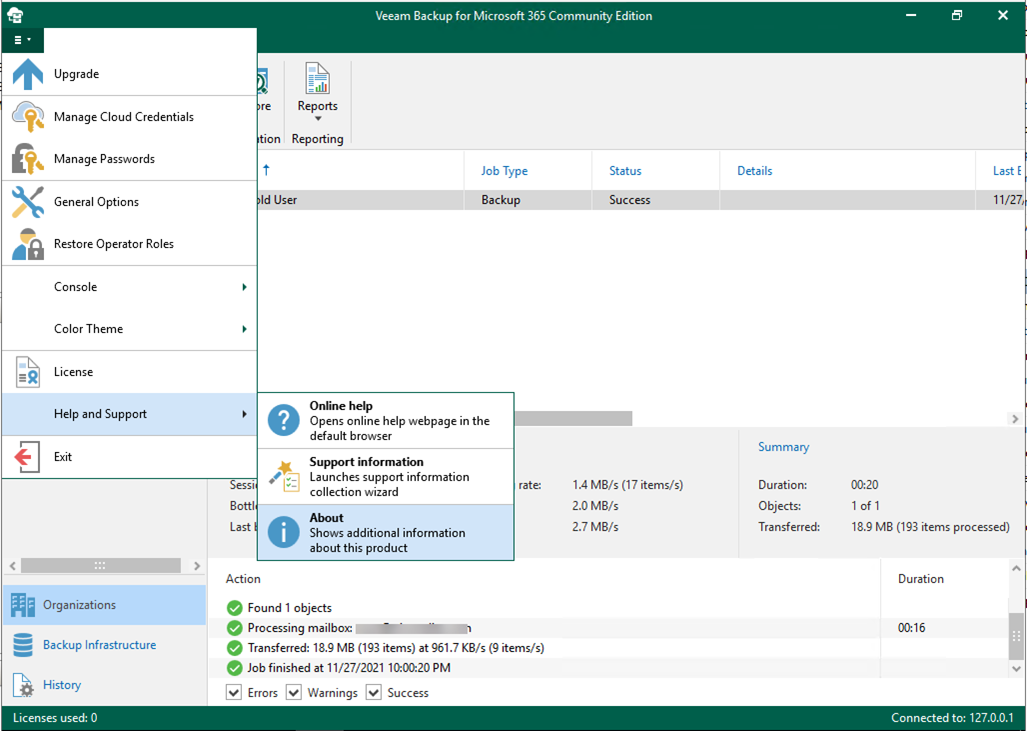This screenshot has height=731, width=1027.
Task: Click the Veeam app icon in title bar
Action: pos(14,14)
